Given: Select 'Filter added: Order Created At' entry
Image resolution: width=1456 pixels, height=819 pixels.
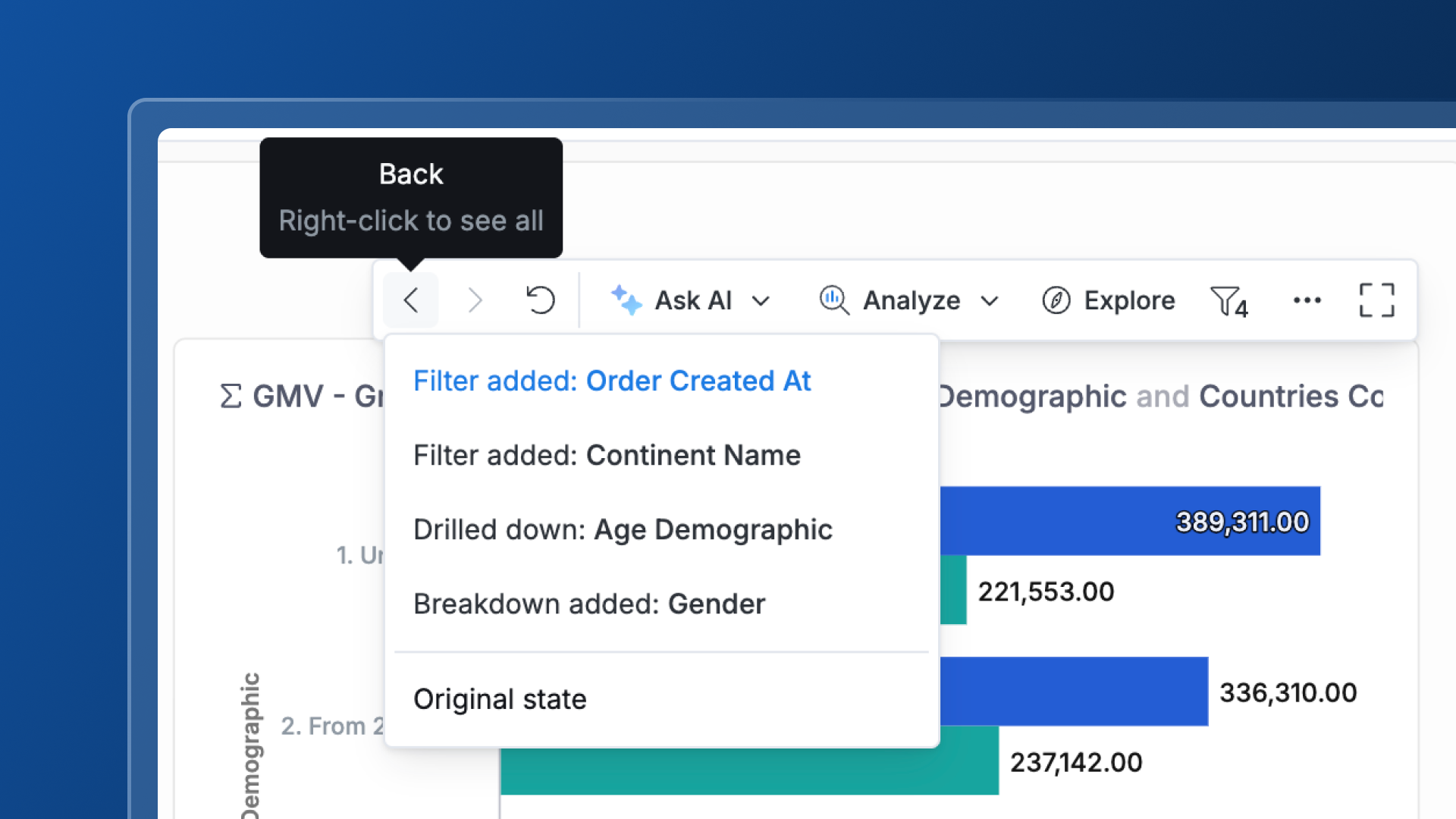Looking at the screenshot, I should pyautogui.click(x=612, y=381).
